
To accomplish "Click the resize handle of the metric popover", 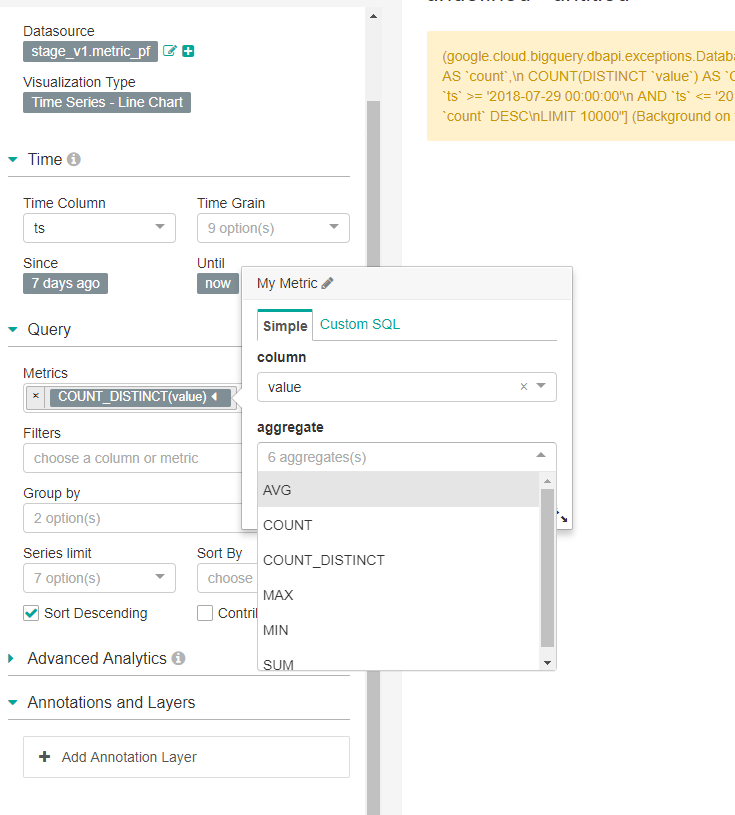I will [x=562, y=516].
